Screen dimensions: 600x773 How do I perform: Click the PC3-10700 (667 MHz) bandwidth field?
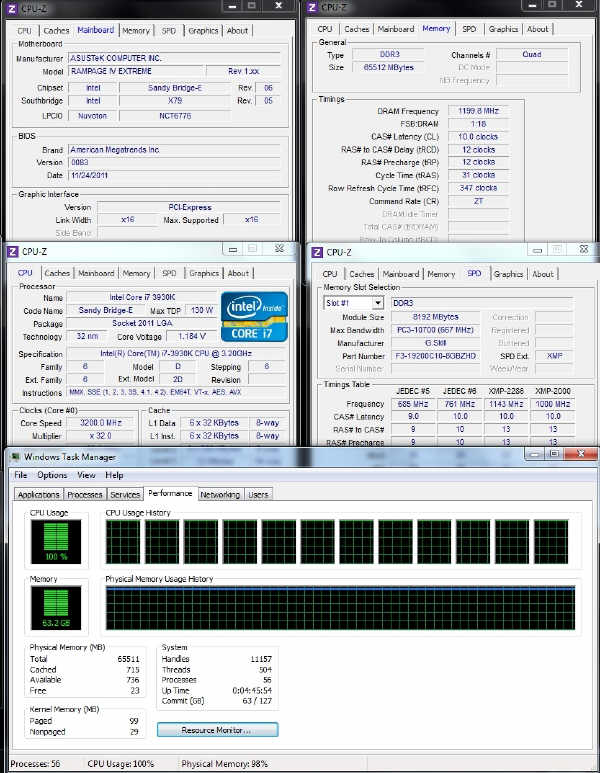pyautogui.click(x=435, y=330)
